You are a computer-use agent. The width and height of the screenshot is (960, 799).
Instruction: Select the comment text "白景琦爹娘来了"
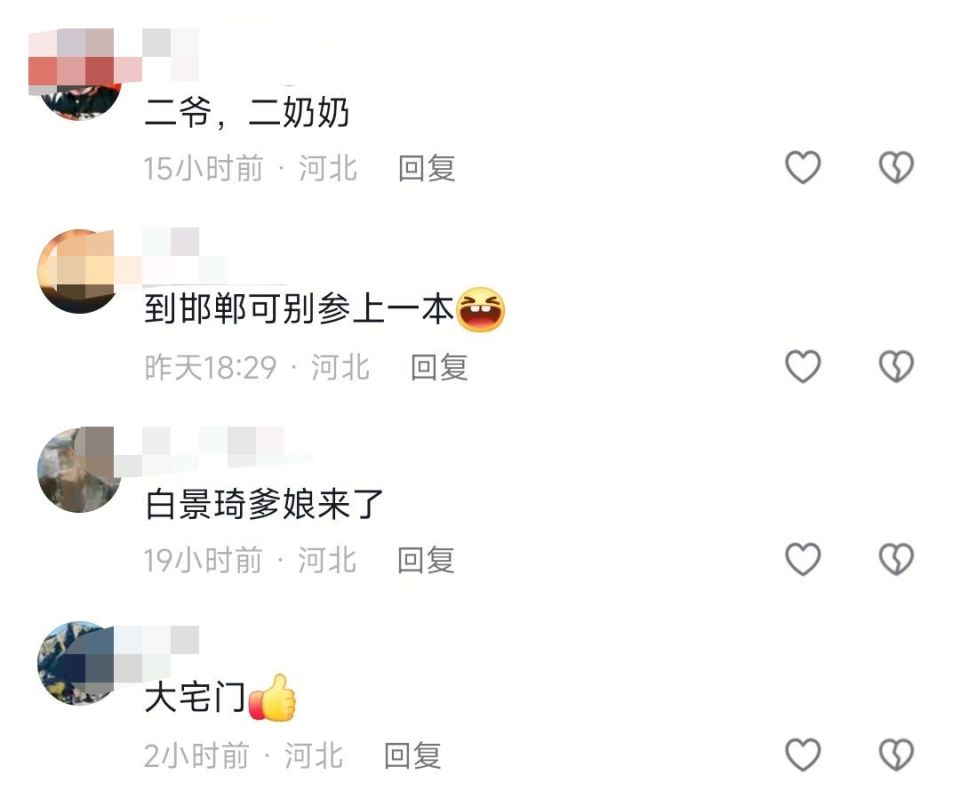tap(264, 505)
